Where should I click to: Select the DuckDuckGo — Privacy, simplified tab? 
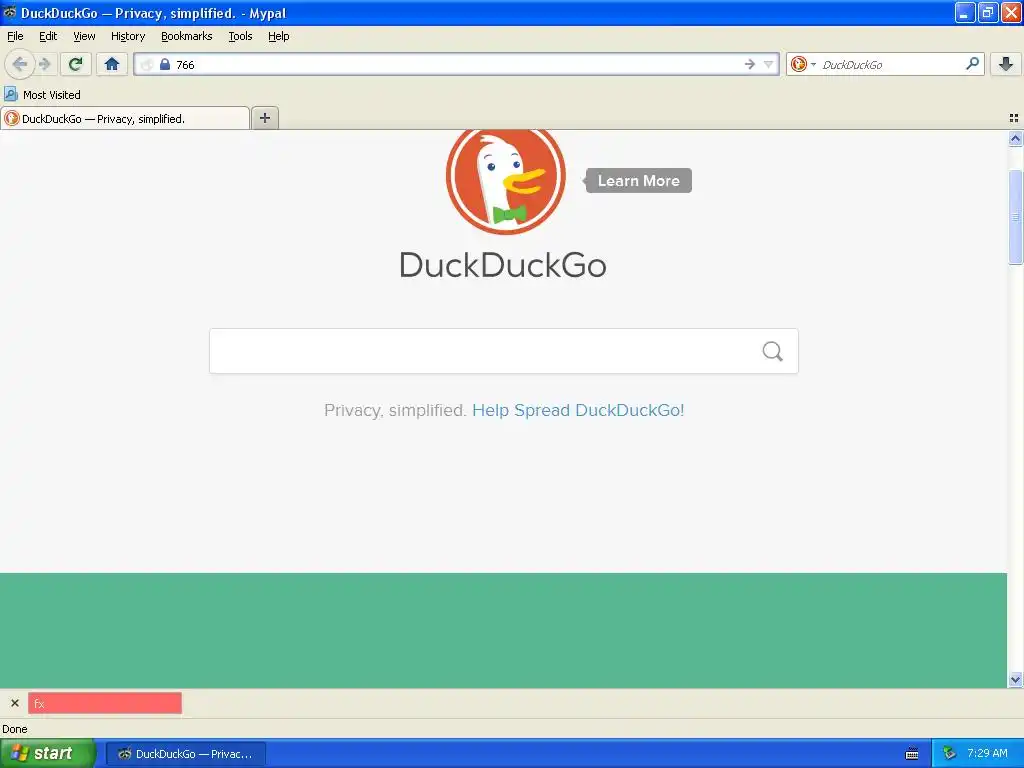point(125,118)
